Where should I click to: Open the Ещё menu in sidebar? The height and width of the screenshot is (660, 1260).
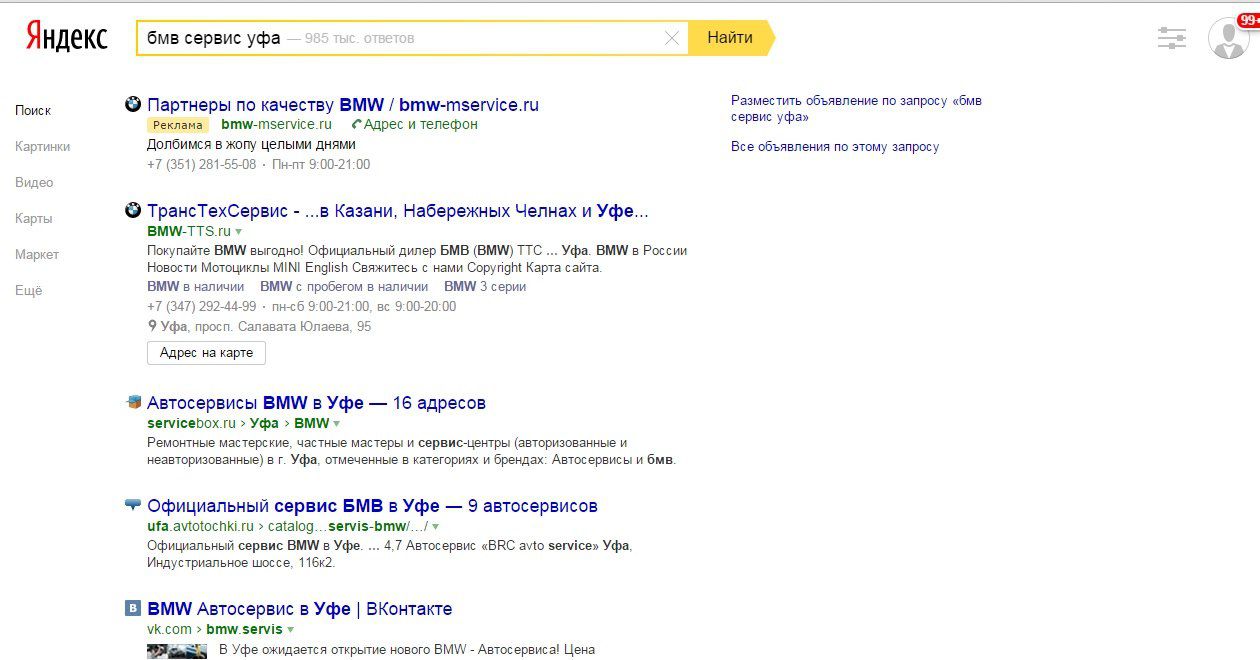pos(29,290)
